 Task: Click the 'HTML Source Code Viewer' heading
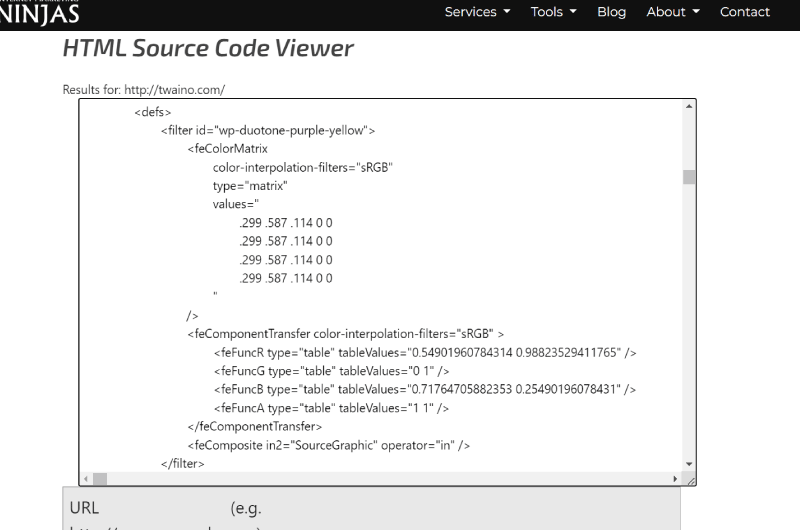click(x=208, y=48)
